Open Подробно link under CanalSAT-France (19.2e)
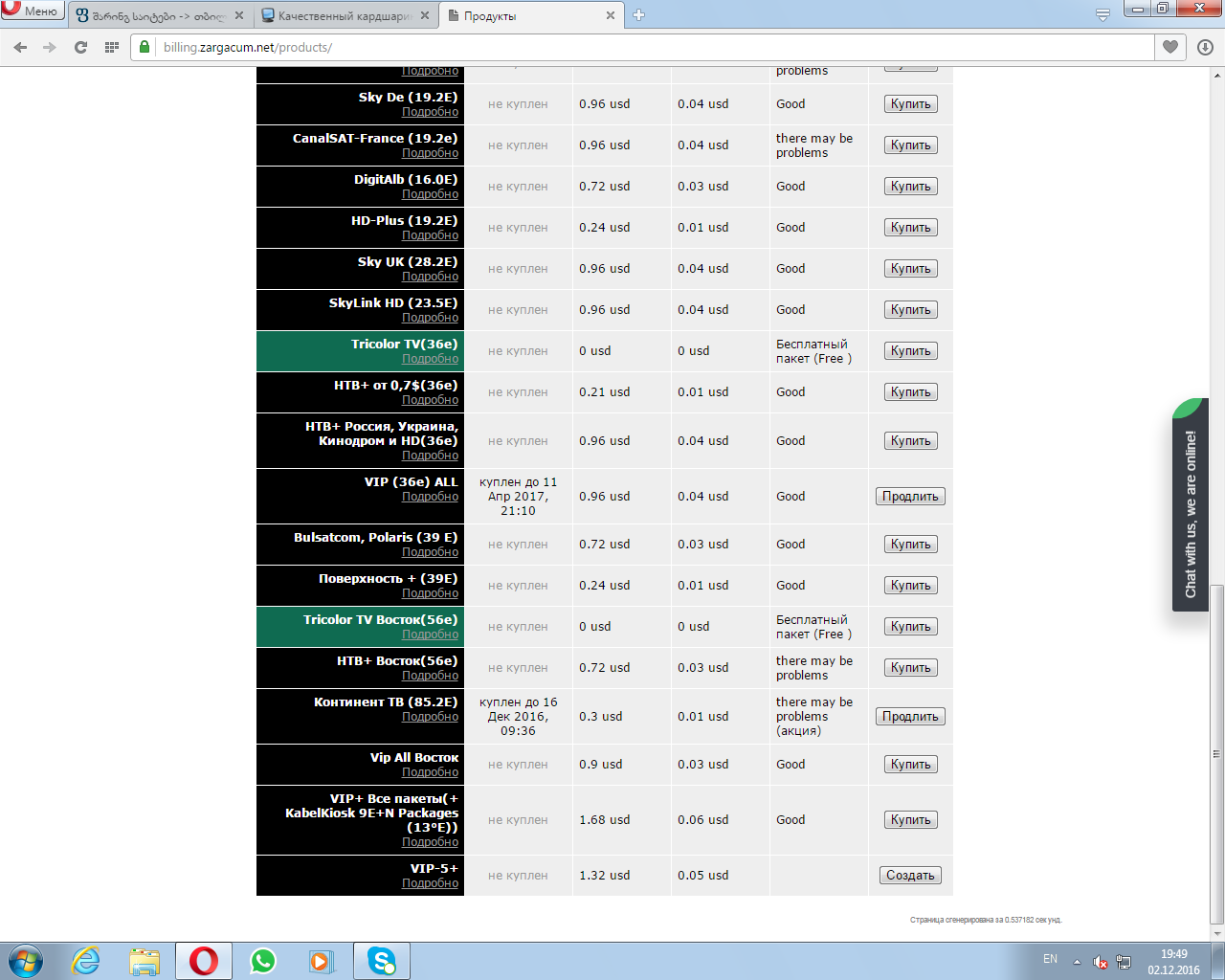Image resolution: width=1225 pixels, height=980 pixels. coord(430,153)
